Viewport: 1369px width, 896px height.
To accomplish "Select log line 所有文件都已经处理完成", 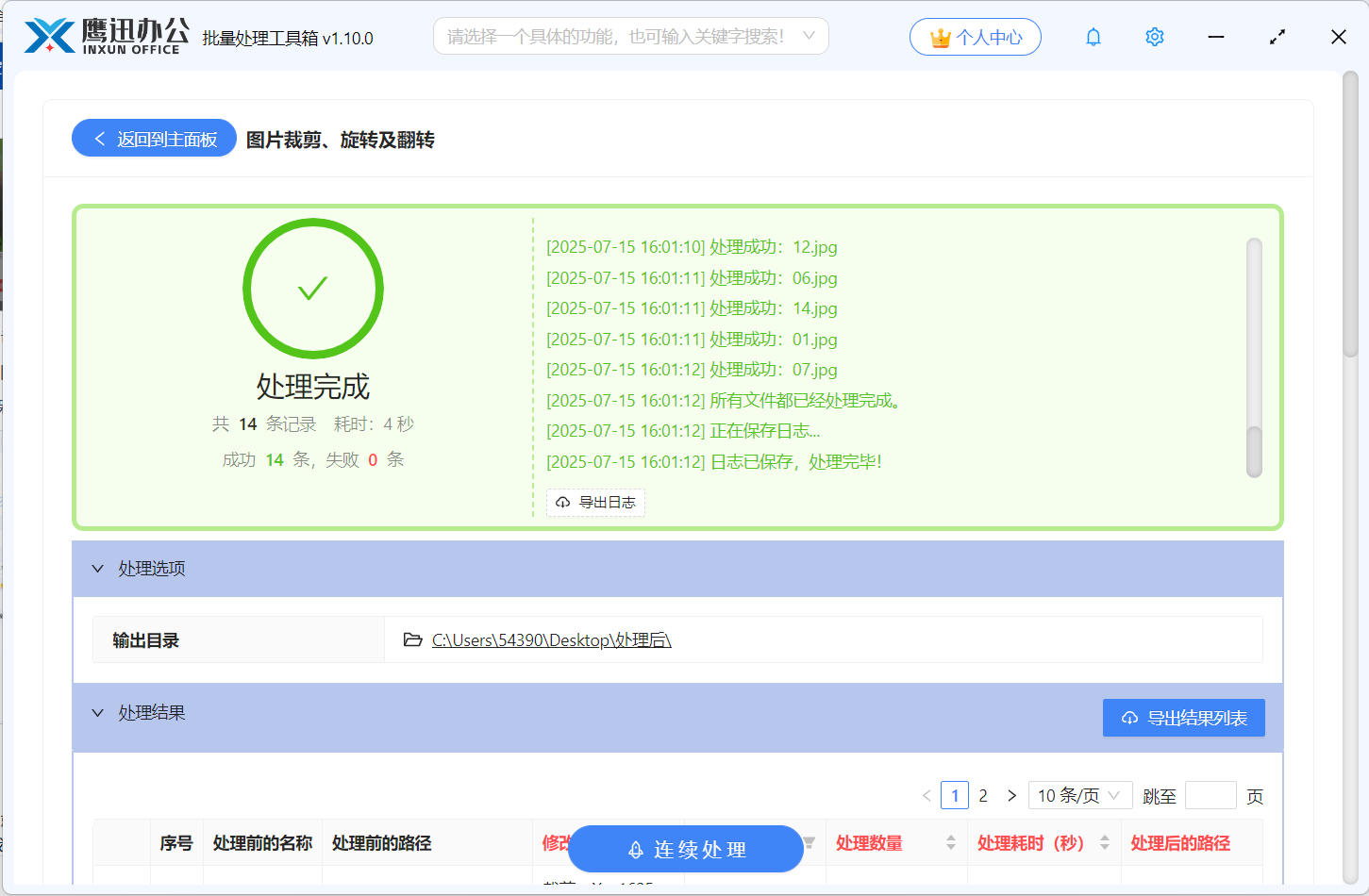I will (723, 401).
